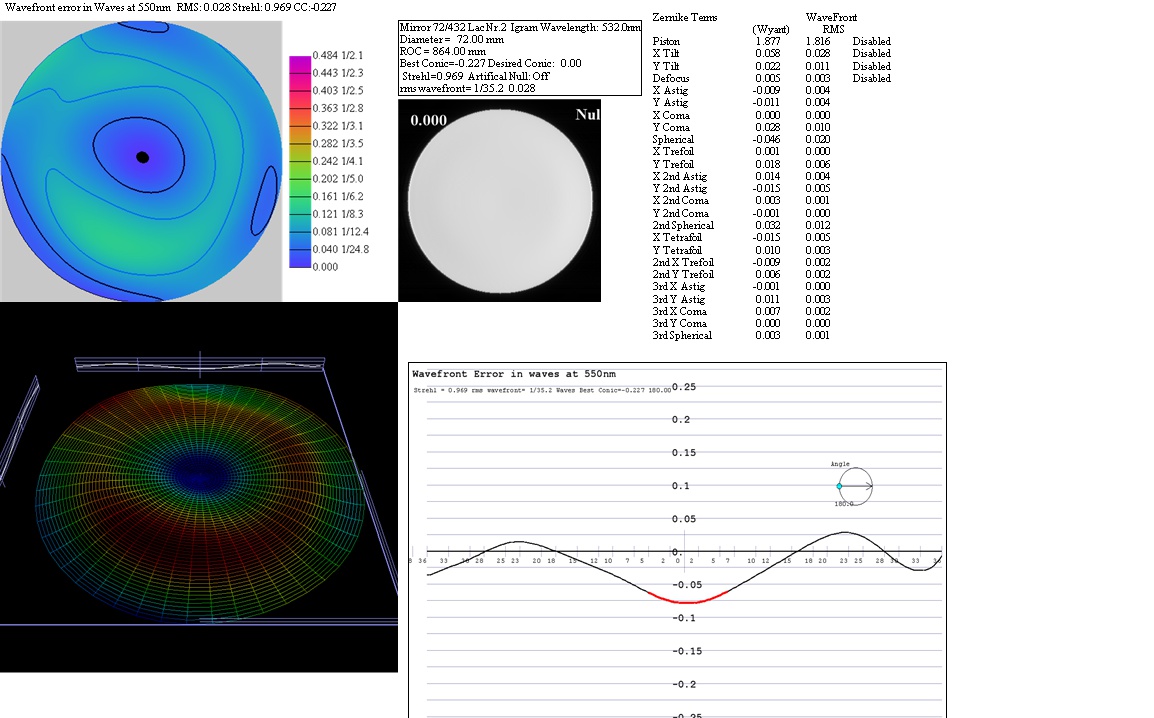Image resolution: width=1154 pixels, height=718 pixels.
Task: Select the 3rd Spherical Zernike term
Action: click(x=682, y=336)
